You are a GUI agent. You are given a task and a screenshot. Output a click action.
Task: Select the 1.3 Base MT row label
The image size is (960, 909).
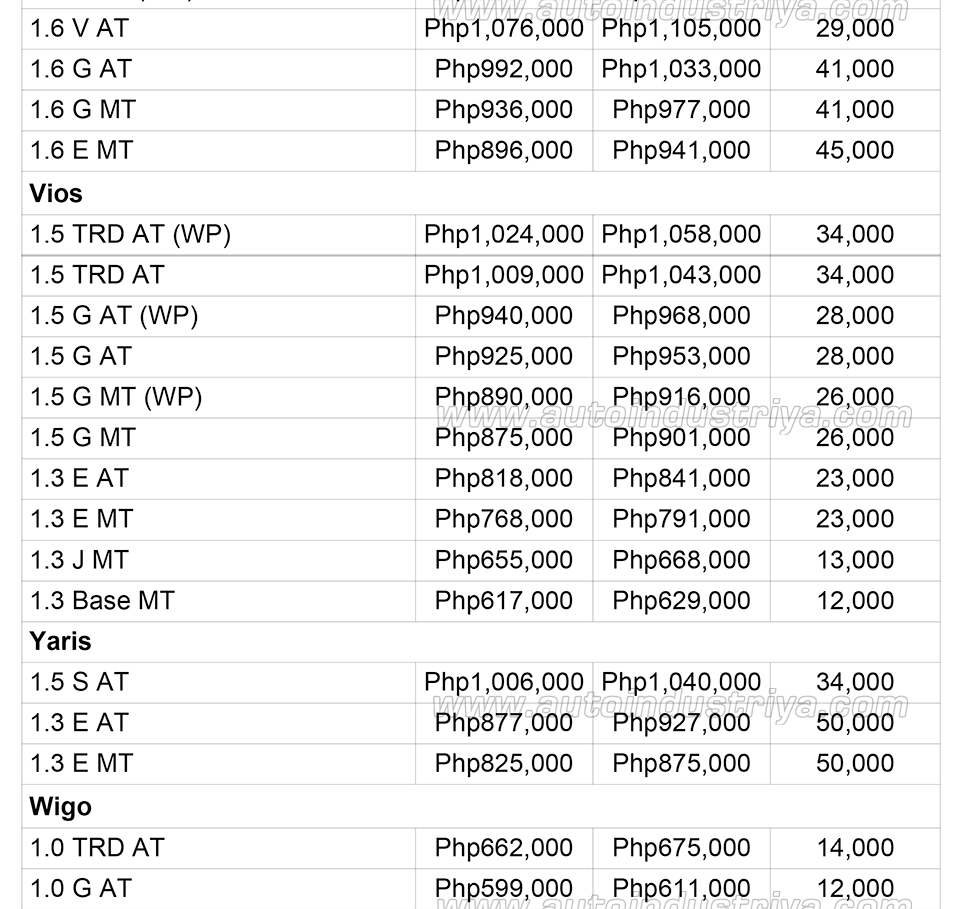(x=102, y=600)
